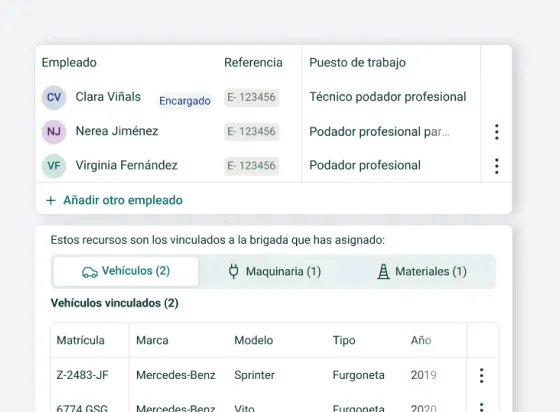Click truncated Podador profesional par… job title
This screenshot has height=412, width=560.
(x=379, y=132)
